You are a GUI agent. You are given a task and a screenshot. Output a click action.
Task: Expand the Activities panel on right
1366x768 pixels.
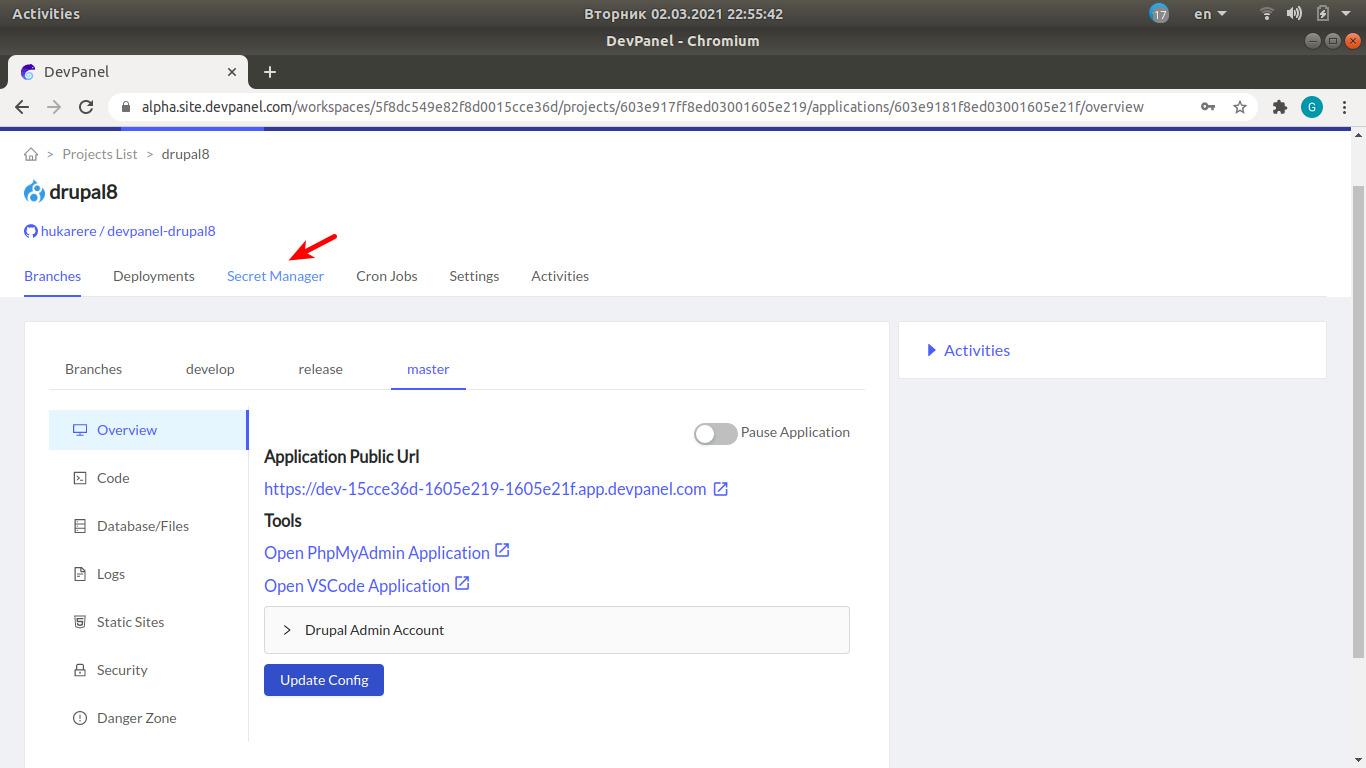pos(967,350)
